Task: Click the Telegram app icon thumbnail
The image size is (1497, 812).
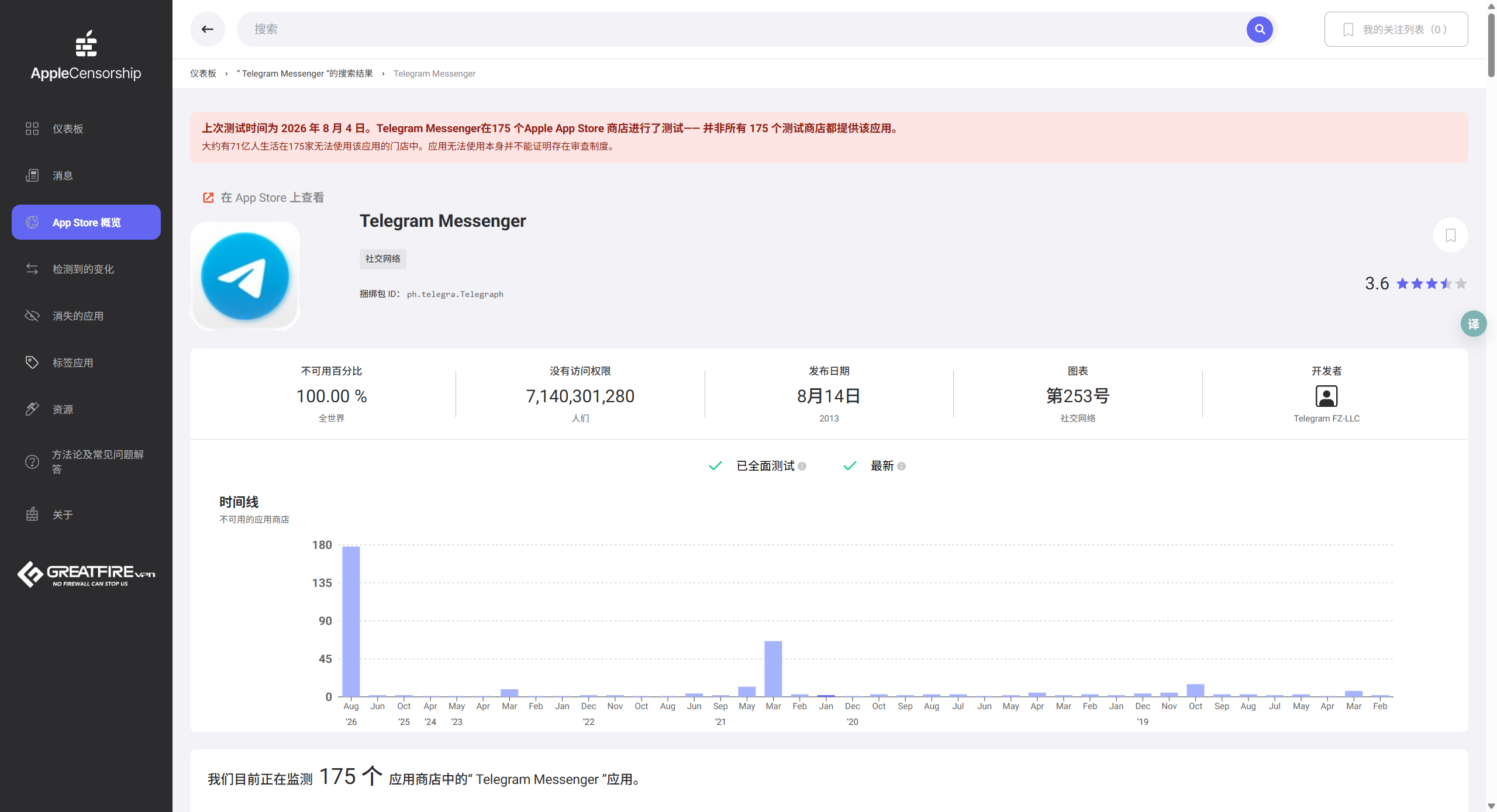Action: tap(245, 276)
